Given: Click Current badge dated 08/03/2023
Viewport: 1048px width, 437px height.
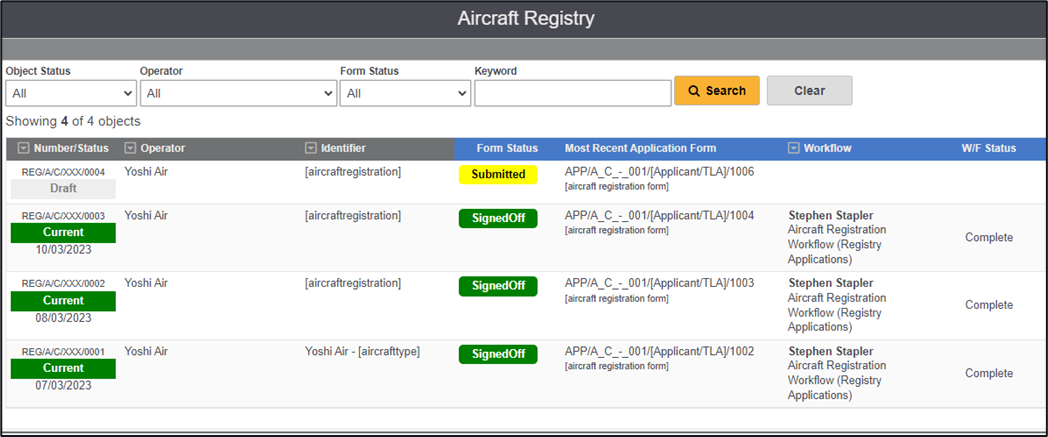Looking at the screenshot, I should (63, 300).
